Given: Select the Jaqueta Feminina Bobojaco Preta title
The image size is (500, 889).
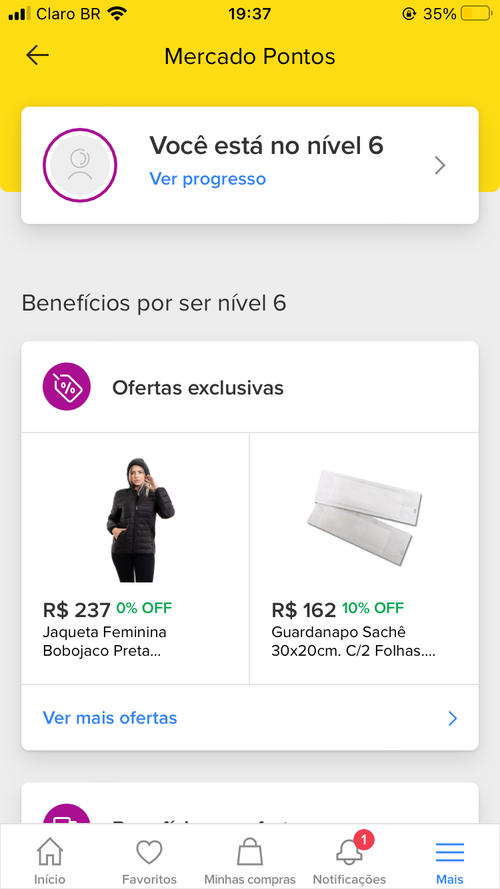Looking at the screenshot, I should pyautogui.click(x=105, y=641).
